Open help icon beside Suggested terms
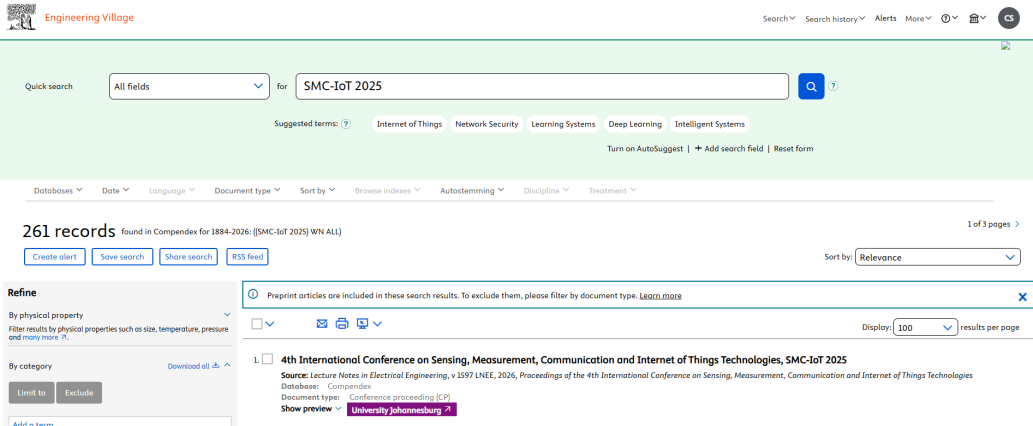This screenshot has height=426, width=1033. [346, 124]
